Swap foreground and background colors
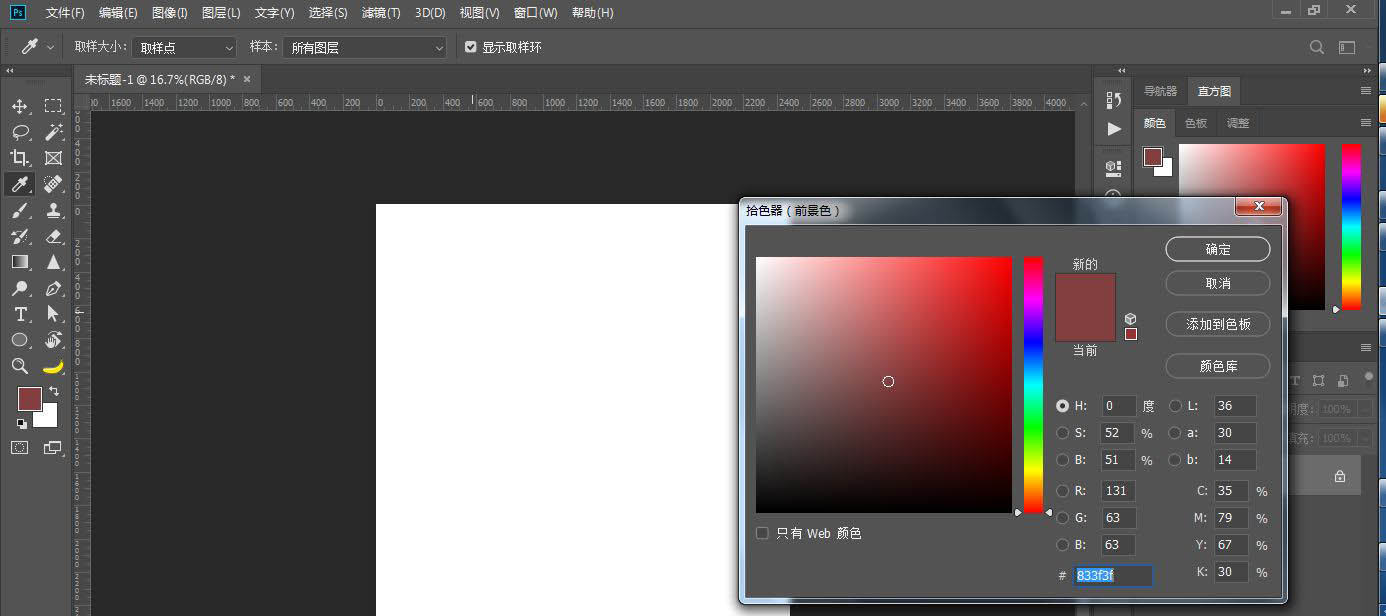 click(x=54, y=391)
